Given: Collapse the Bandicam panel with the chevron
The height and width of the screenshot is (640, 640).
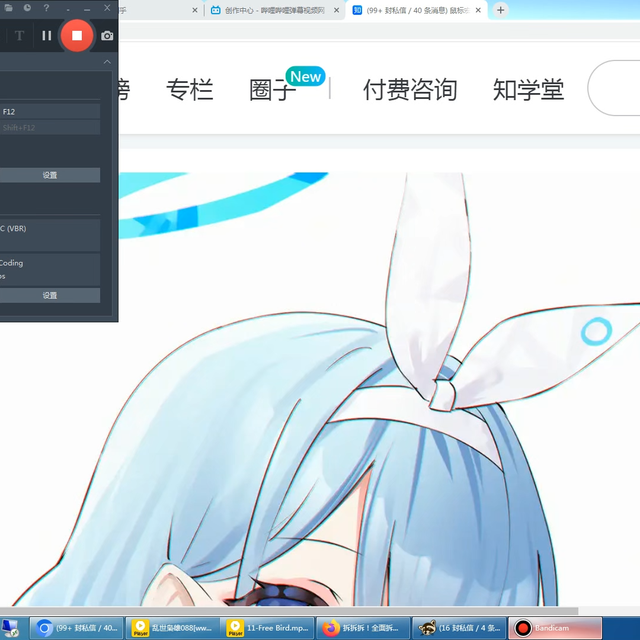Looking at the screenshot, I should (x=107, y=62).
